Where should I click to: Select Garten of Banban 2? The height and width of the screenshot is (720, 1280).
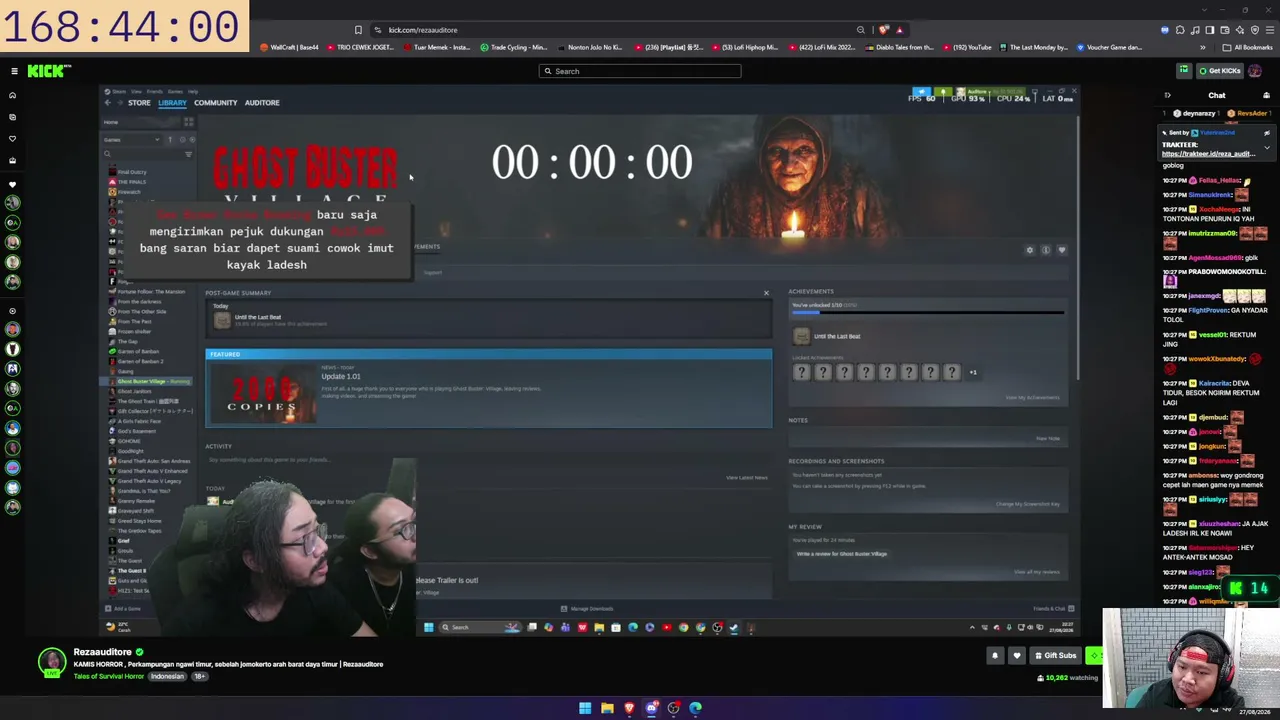coord(139,361)
